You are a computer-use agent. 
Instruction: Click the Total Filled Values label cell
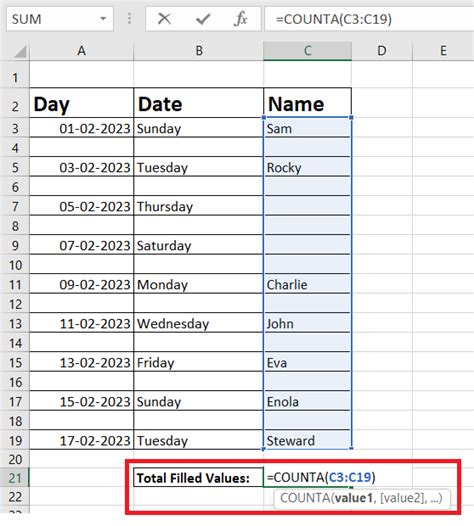pos(199,477)
